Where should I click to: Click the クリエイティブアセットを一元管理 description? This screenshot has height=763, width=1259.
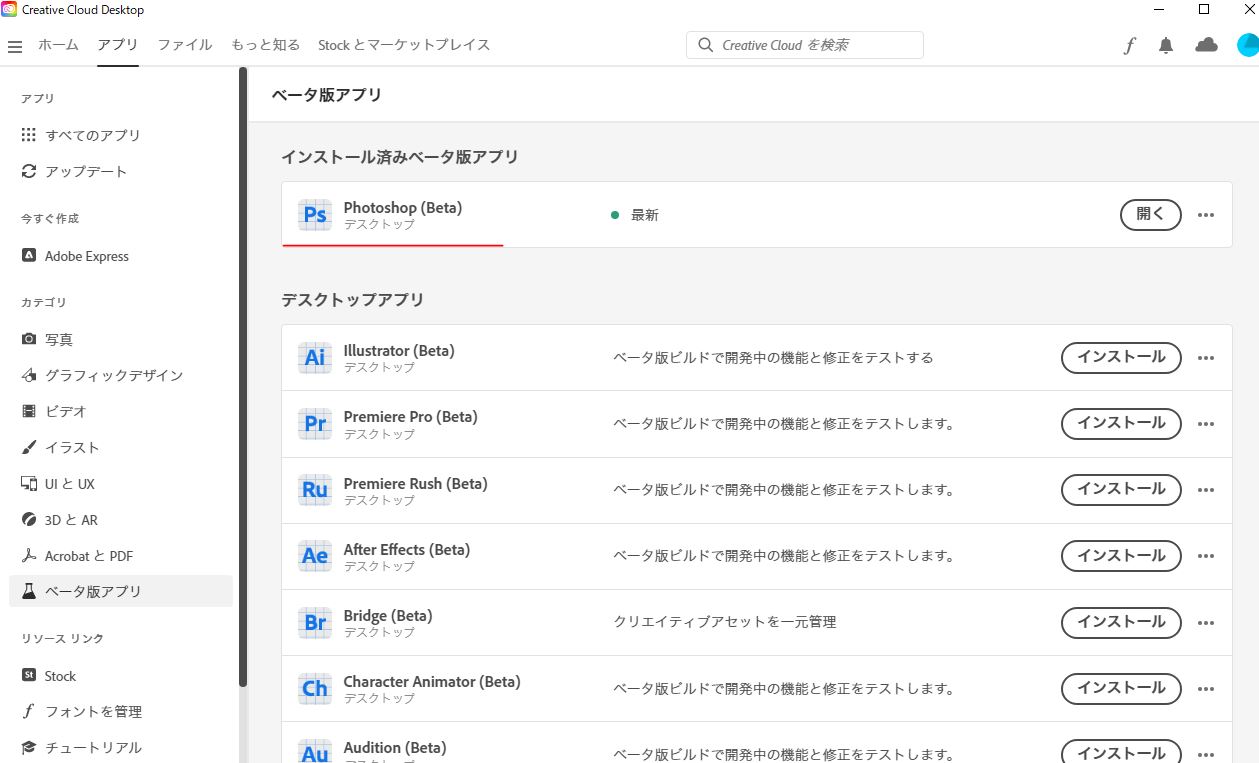tap(725, 622)
